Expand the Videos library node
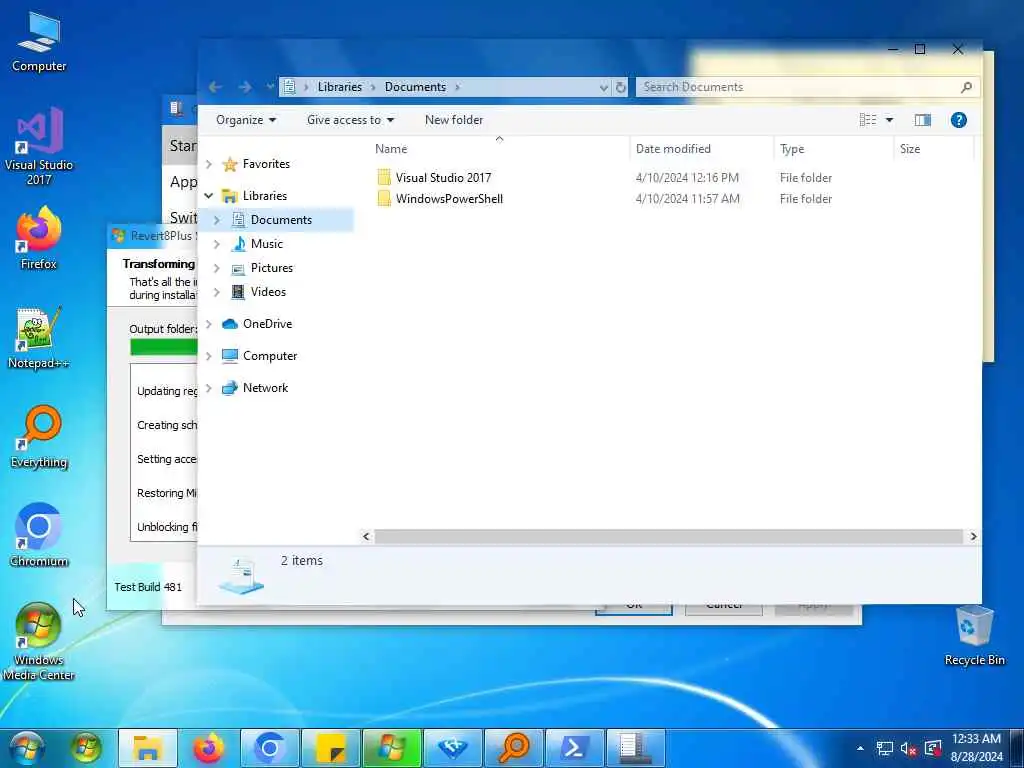Viewport: 1024px width, 768px height. click(217, 293)
